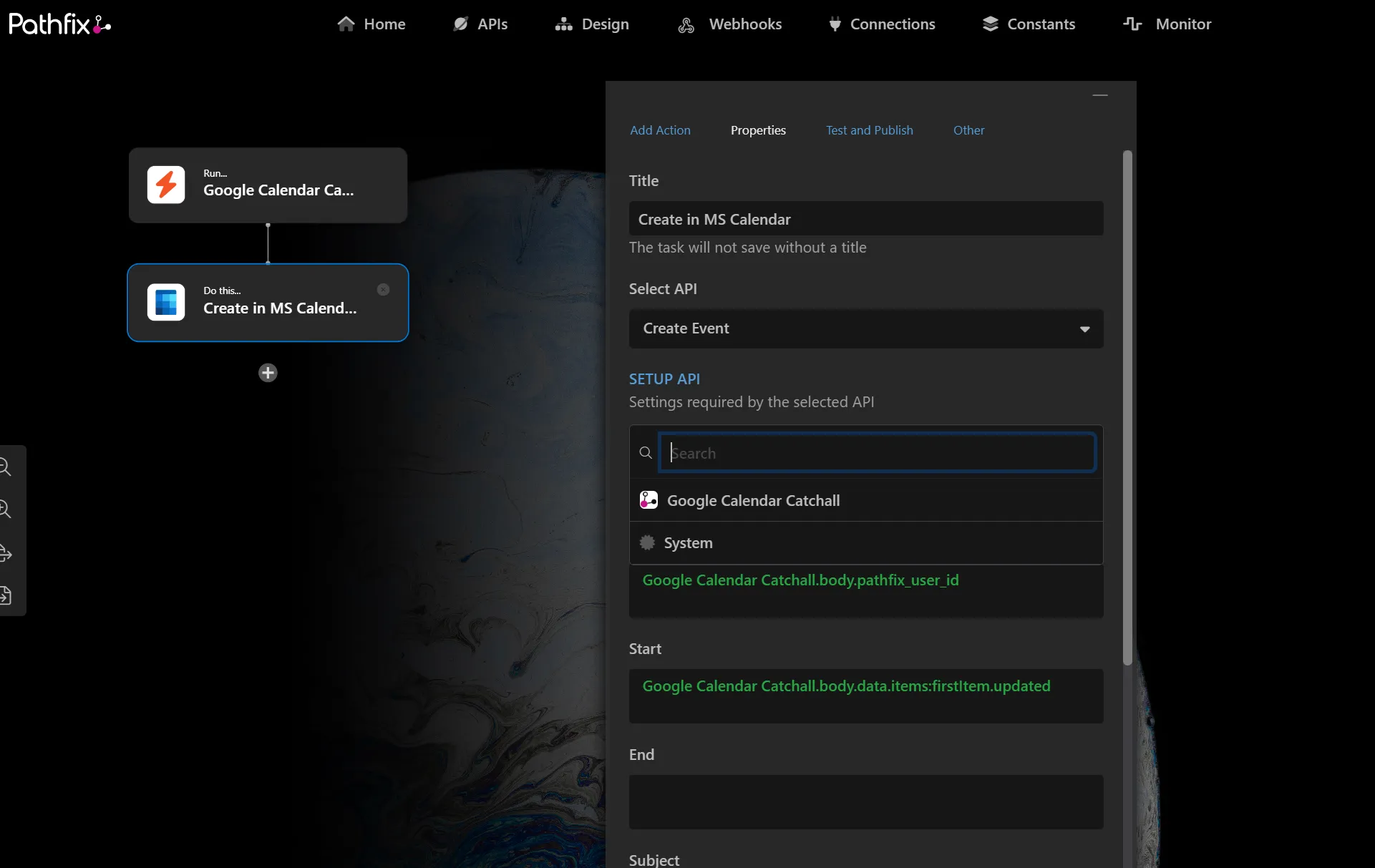
Task: Switch to the Add Action tab
Action: click(x=660, y=130)
